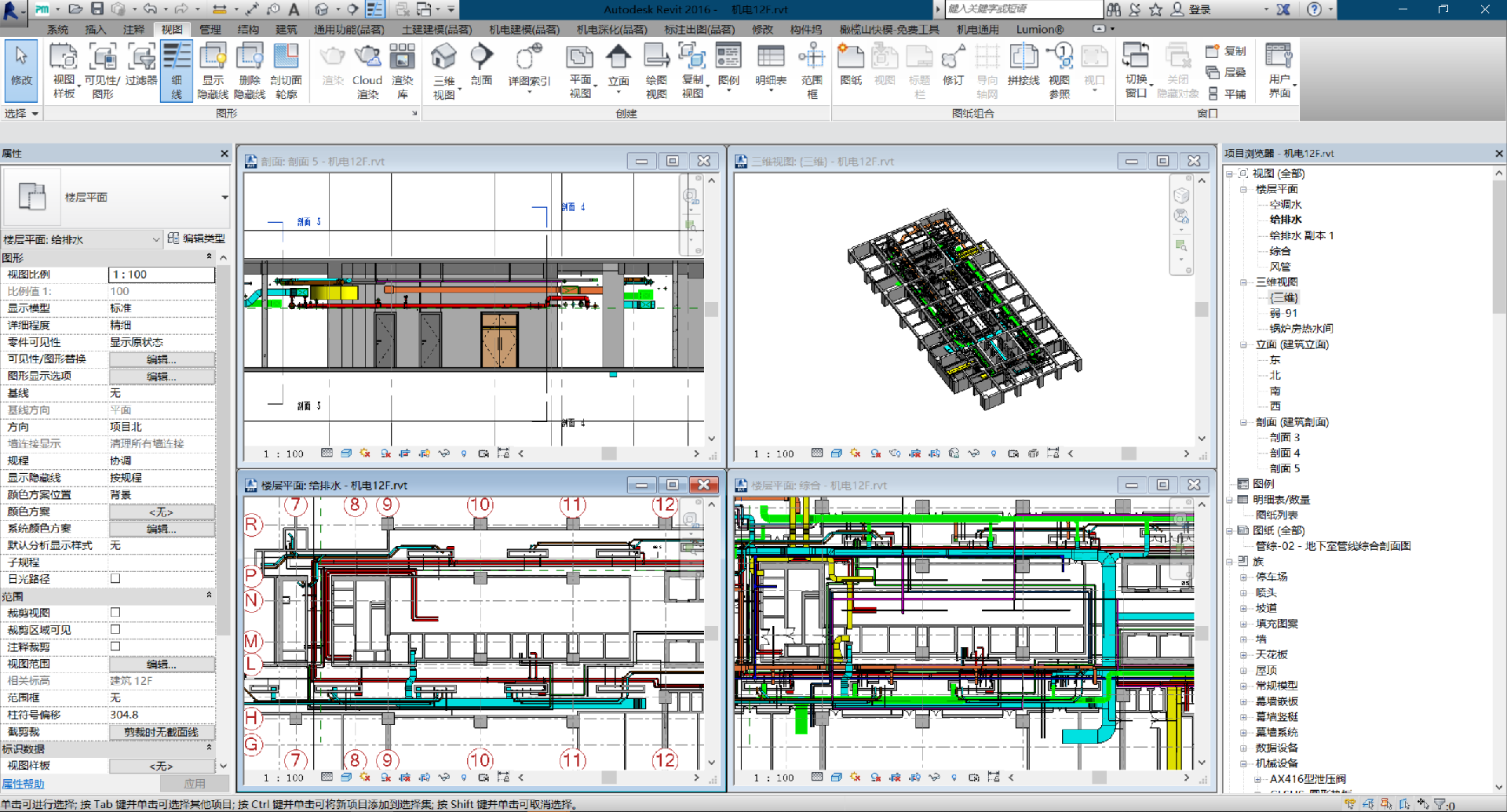This screenshot has width=1507, height=812.
Task: Switch to the 管理 ribbon tab
Action: 210,30
